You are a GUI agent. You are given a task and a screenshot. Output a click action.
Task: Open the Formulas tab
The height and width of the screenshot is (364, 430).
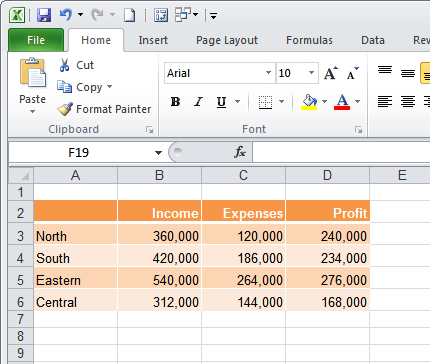[309, 40]
